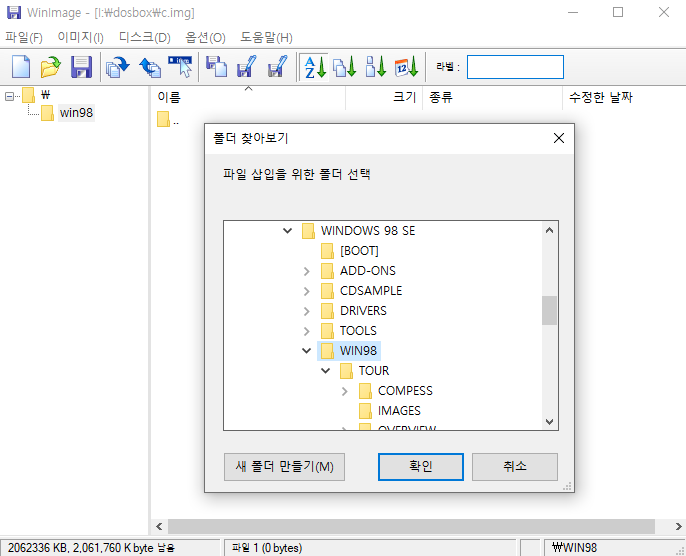Select the TOUR folder
Image resolution: width=686 pixels, height=556 pixels.
click(x=374, y=371)
